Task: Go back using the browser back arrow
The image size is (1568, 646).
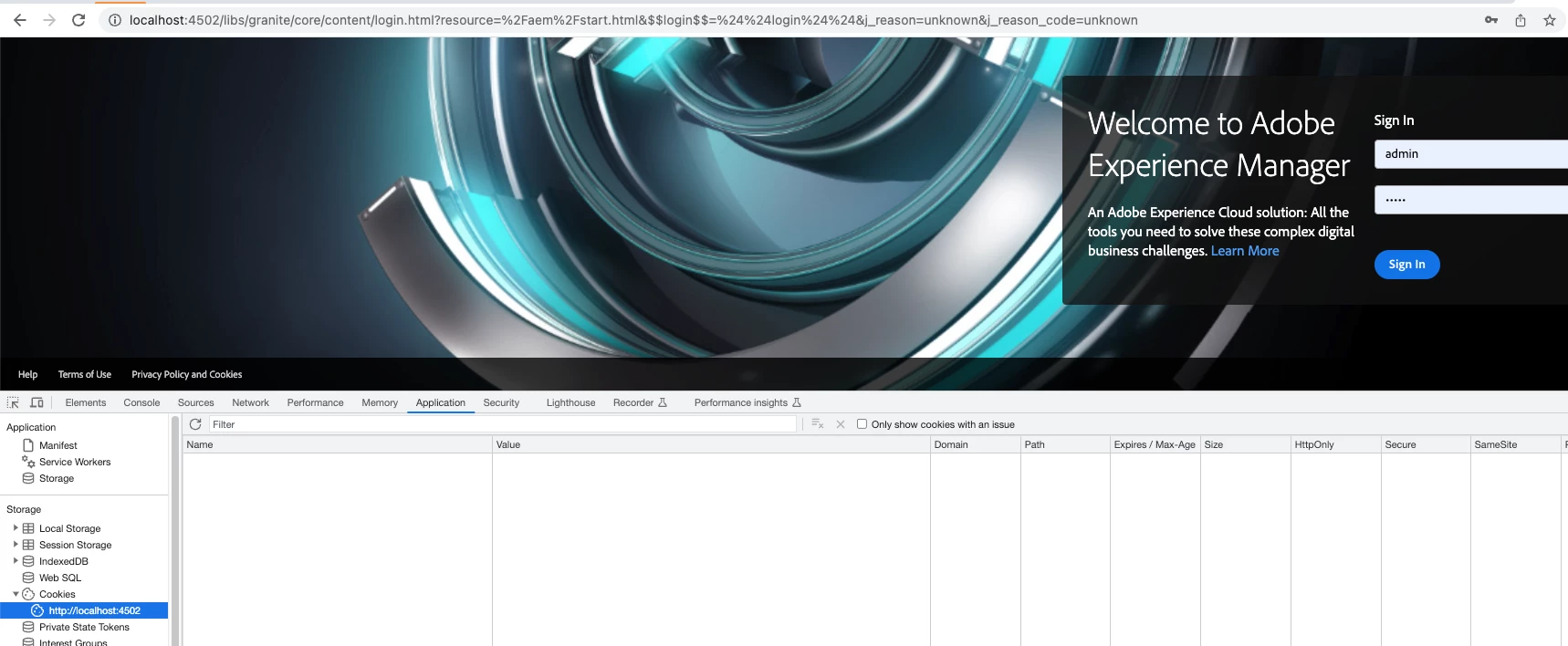Action: click(20, 20)
